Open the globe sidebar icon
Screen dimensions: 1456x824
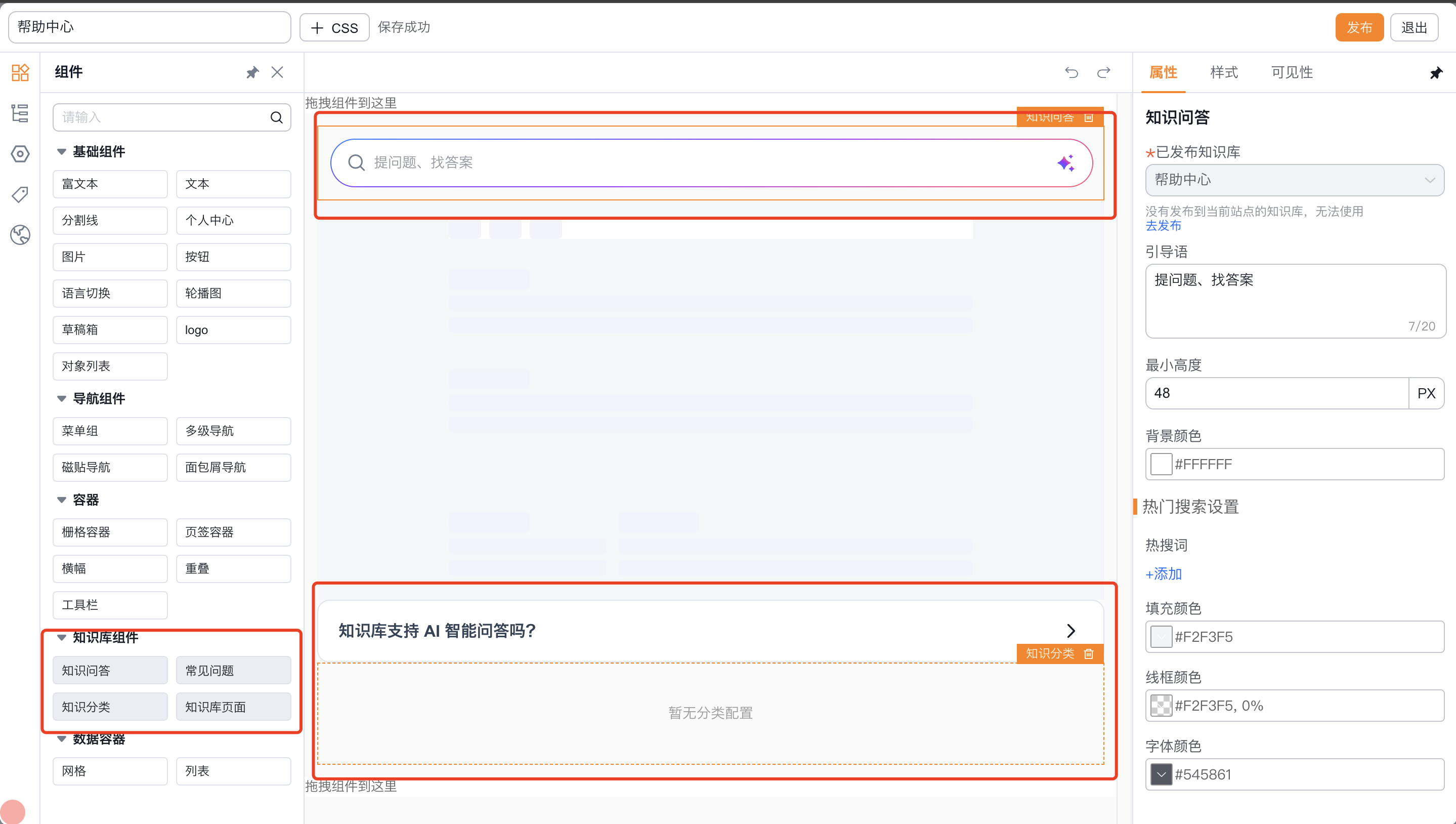click(x=20, y=235)
